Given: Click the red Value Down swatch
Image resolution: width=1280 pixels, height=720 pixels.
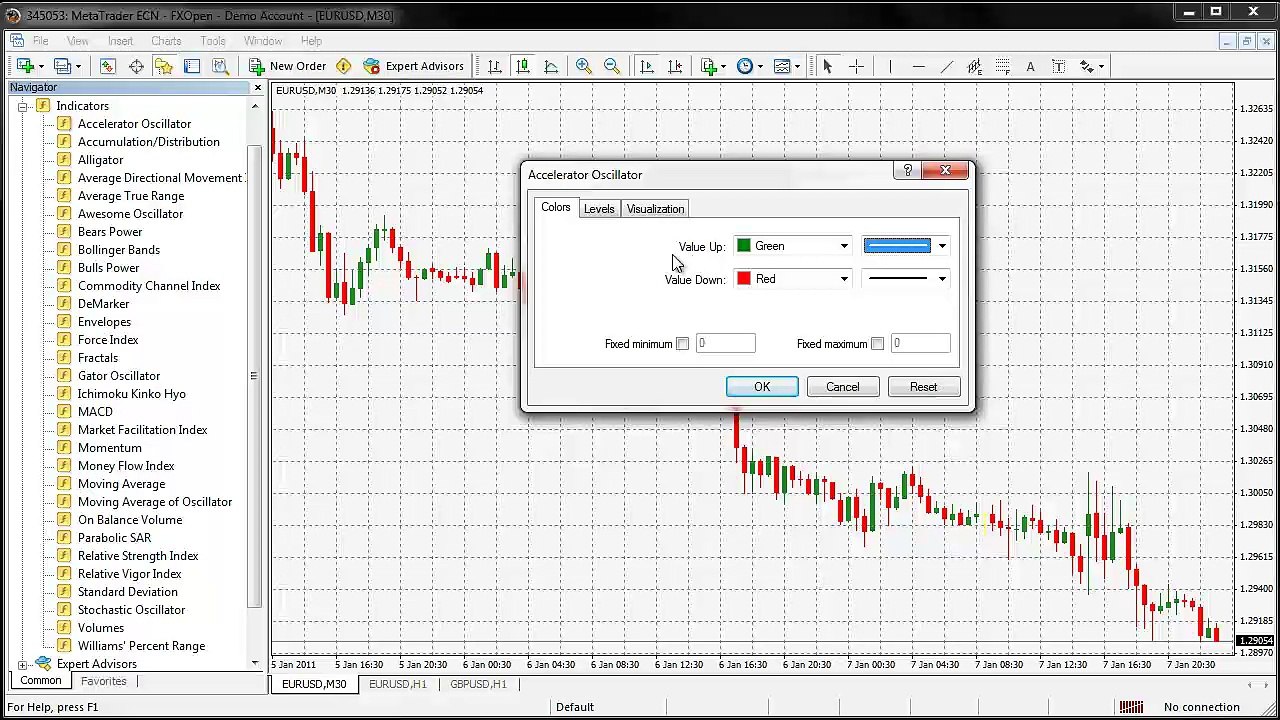Looking at the screenshot, I should point(743,279).
